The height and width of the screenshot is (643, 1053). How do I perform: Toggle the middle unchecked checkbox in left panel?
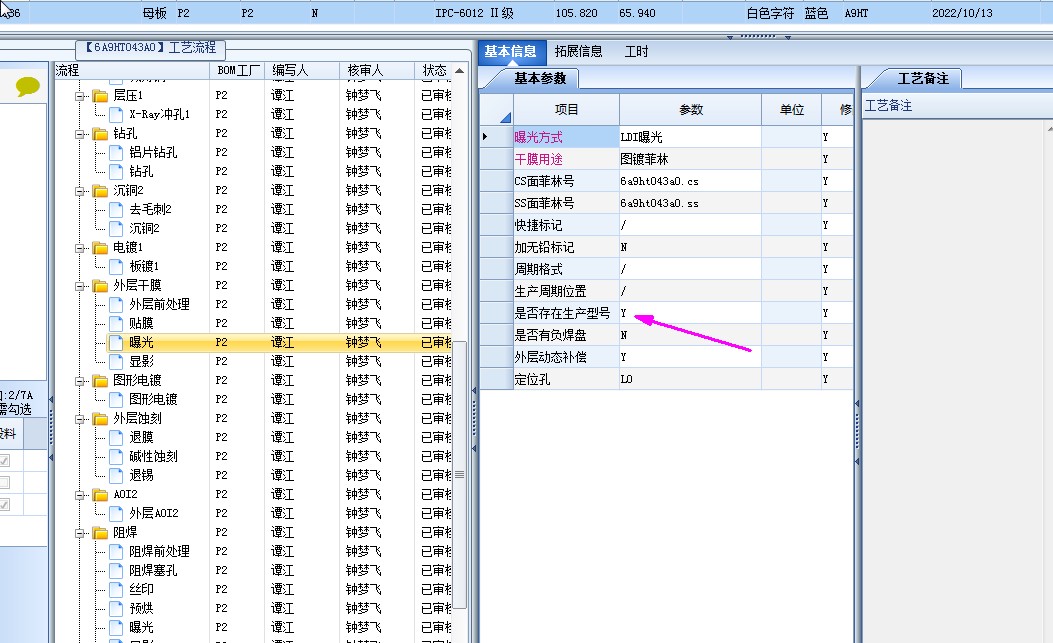[x=5, y=482]
